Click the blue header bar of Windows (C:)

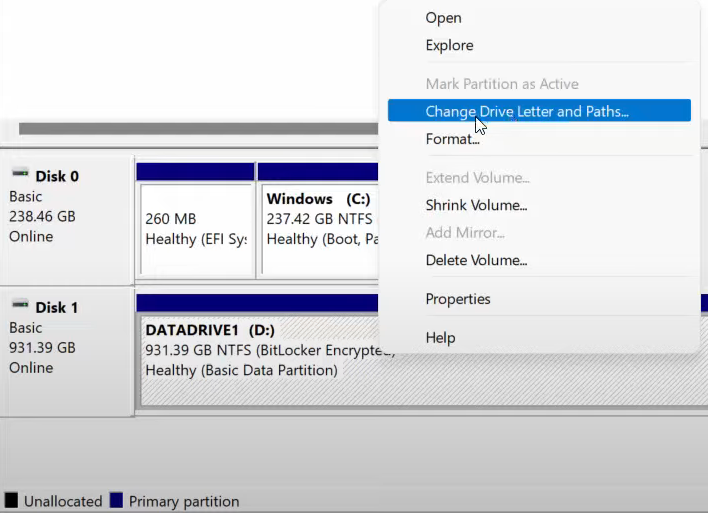318,171
